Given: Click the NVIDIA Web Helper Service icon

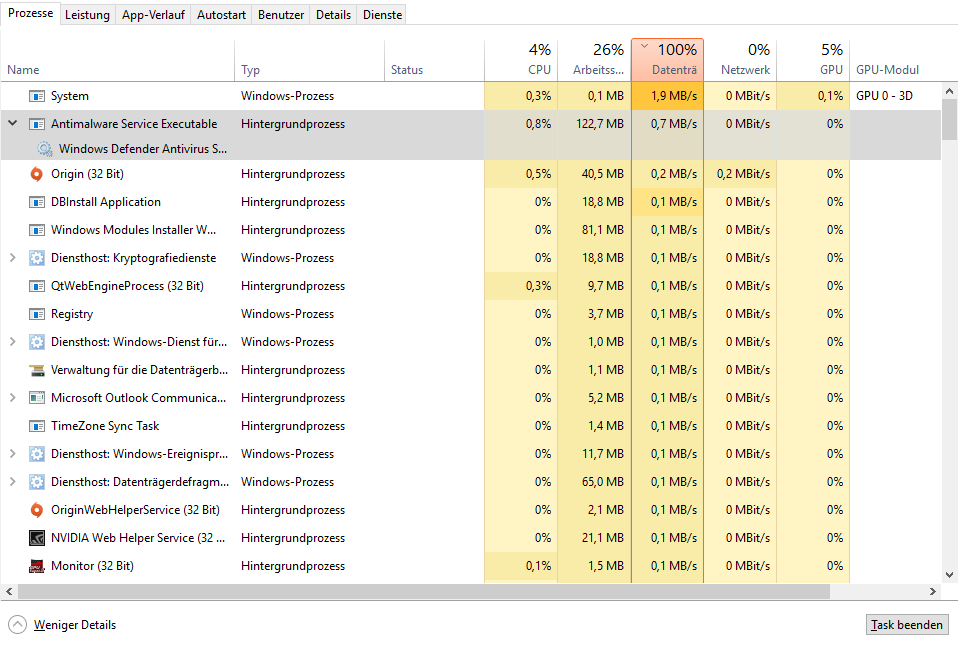Looking at the screenshot, I should (37, 538).
